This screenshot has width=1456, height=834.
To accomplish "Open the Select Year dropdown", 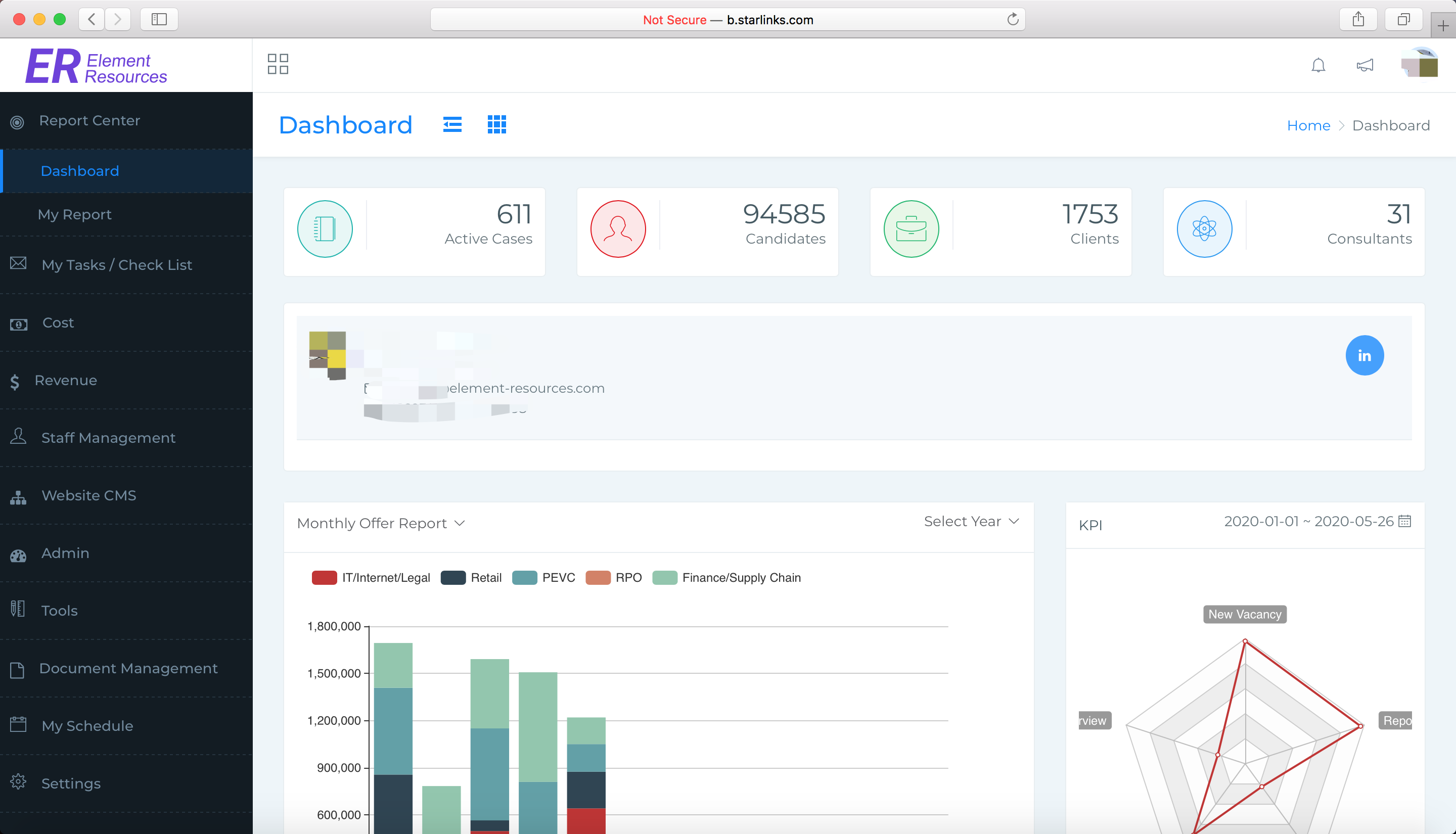I will [972, 521].
